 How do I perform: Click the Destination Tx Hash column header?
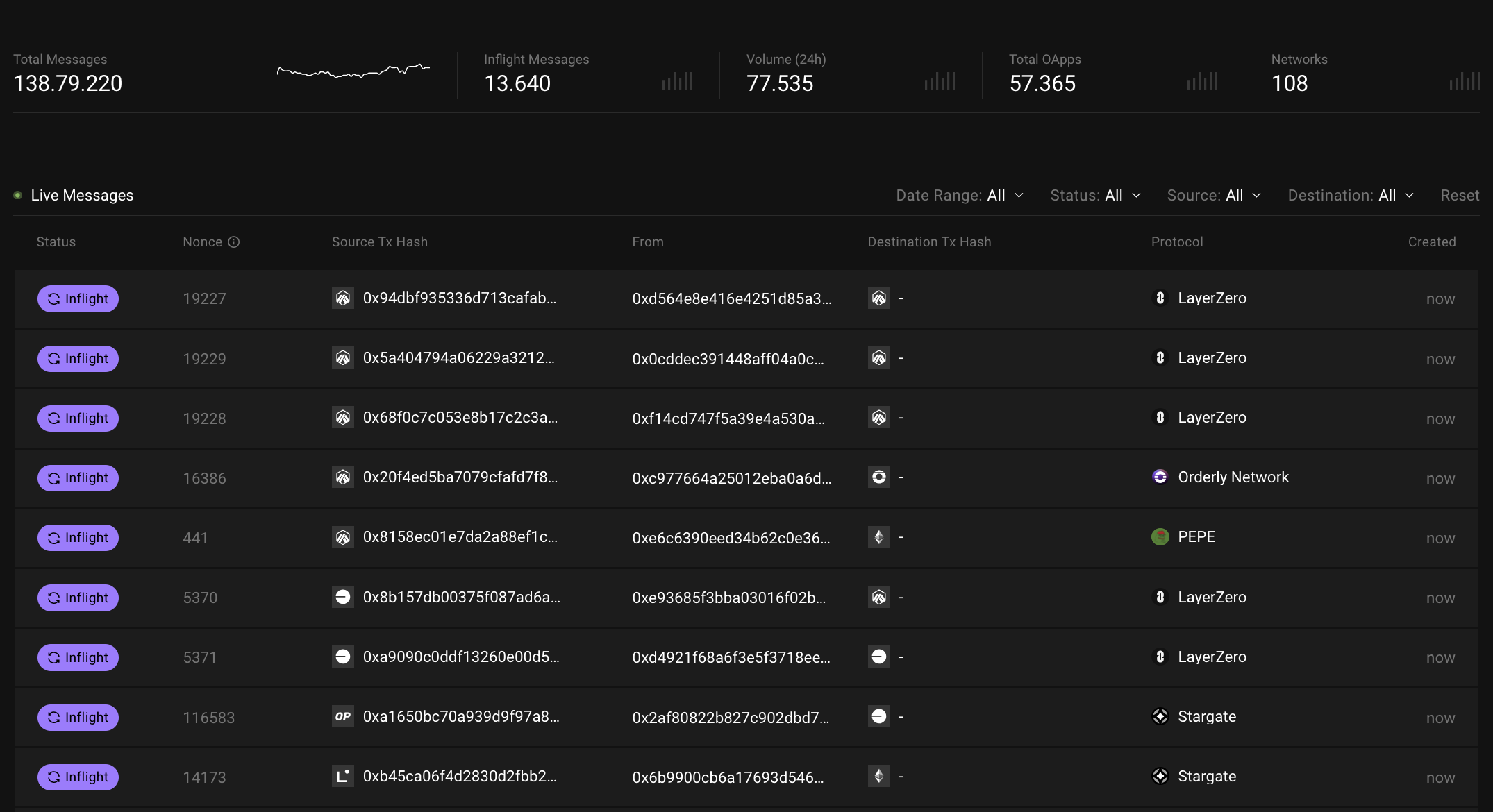930,242
